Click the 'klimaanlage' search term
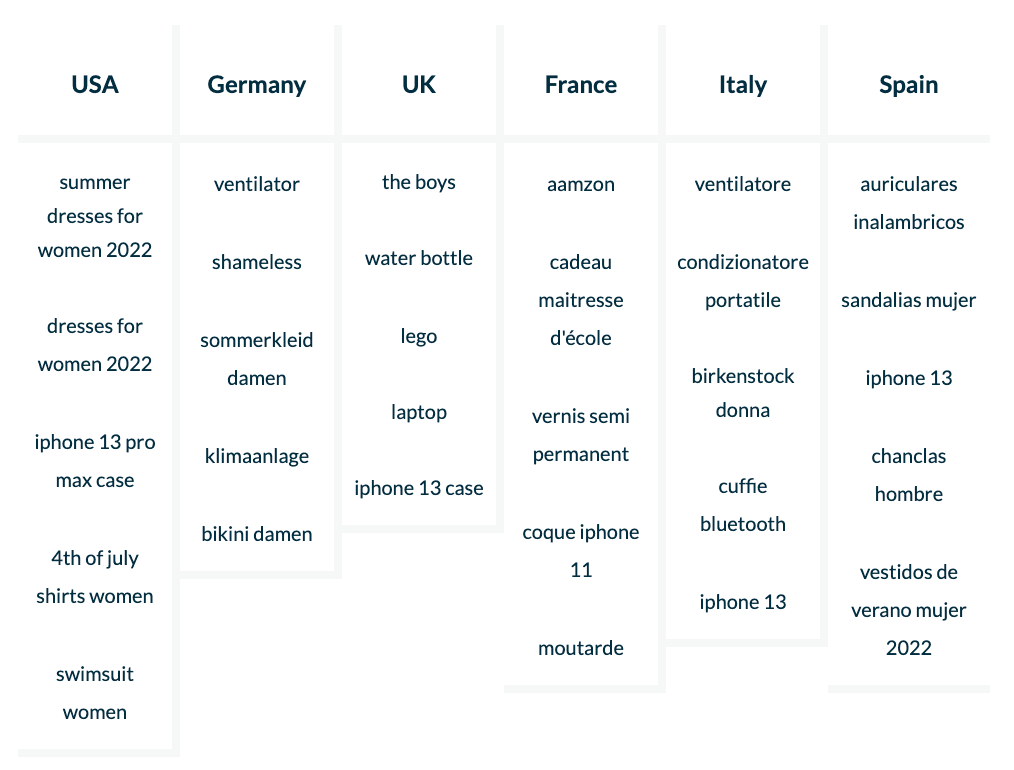This screenshot has width=1014, height=770. [x=257, y=456]
